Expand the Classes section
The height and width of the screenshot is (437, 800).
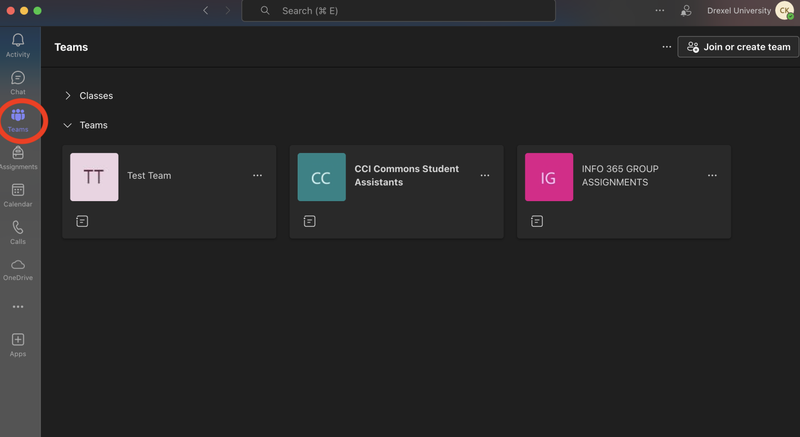click(68, 96)
